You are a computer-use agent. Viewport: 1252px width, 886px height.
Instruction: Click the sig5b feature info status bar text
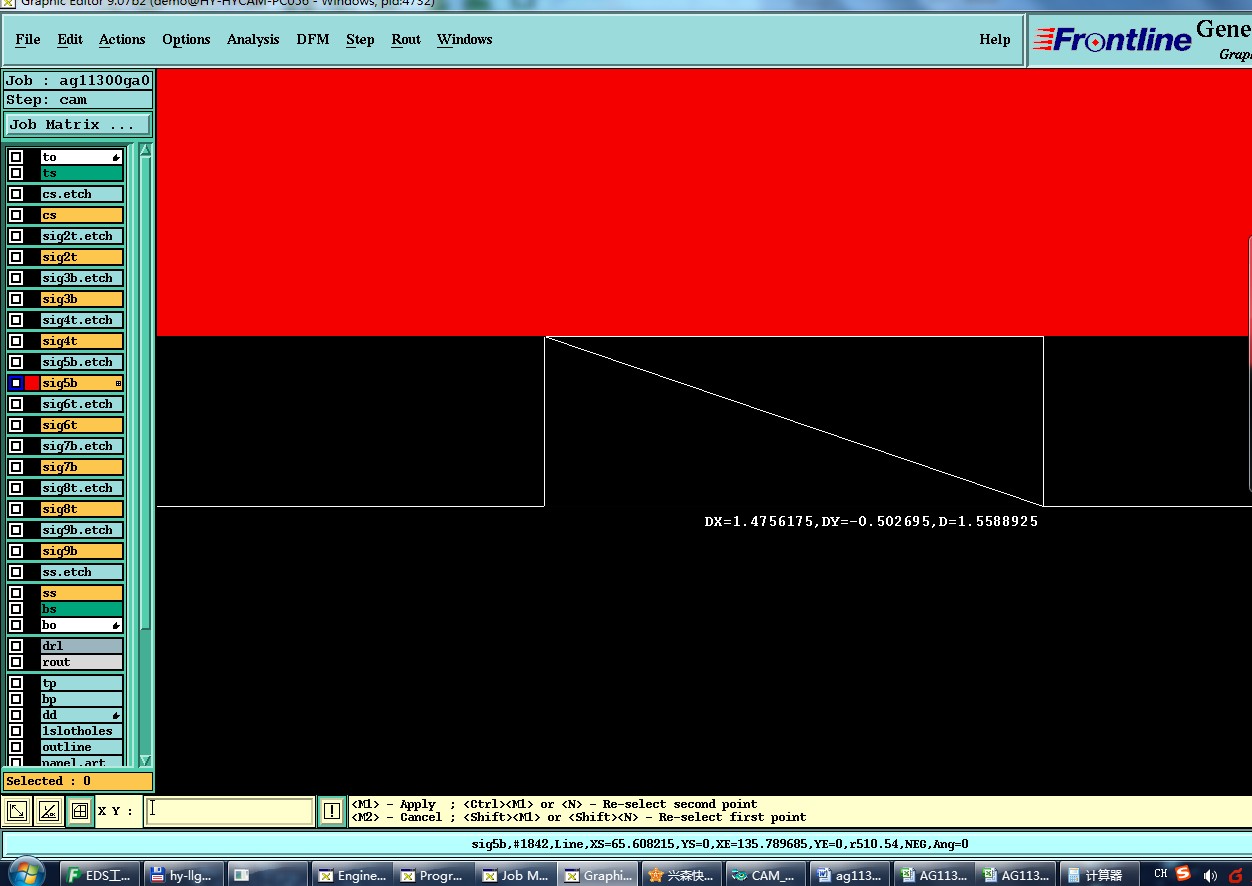click(x=720, y=844)
